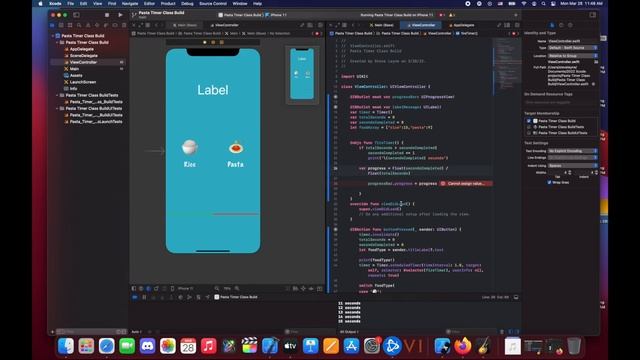Open the Library with the plus button
This screenshot has height=360, width=640.
(516, 15)
